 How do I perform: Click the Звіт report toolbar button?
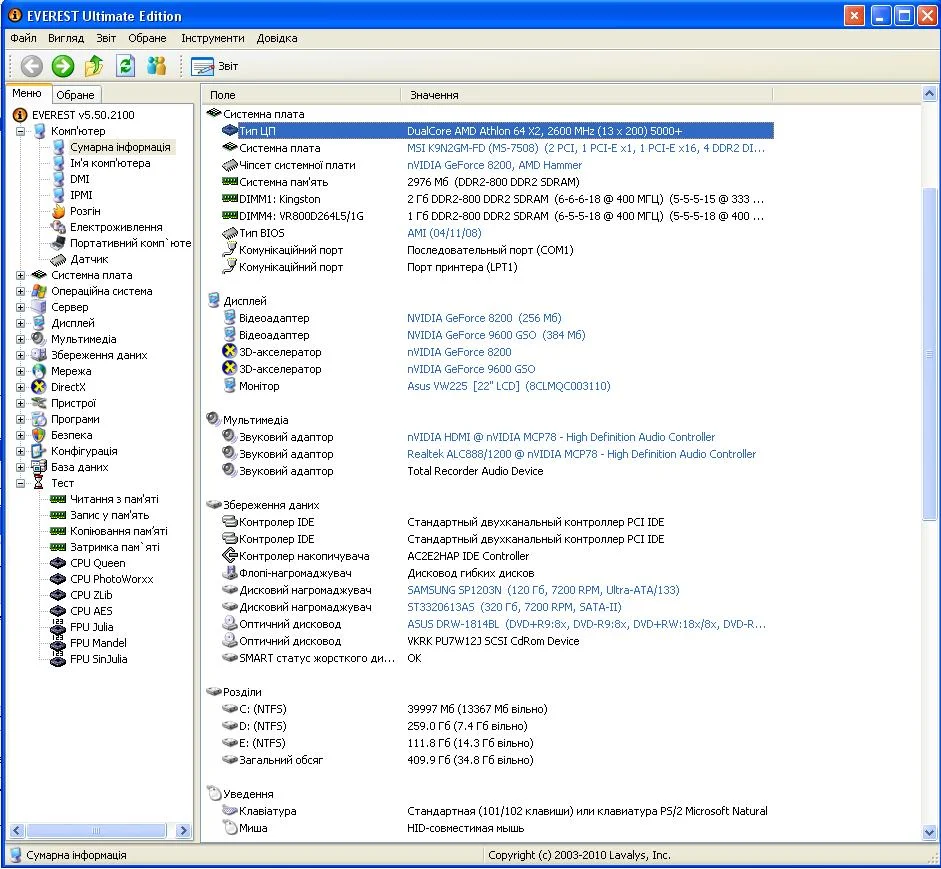click(215, 66)
